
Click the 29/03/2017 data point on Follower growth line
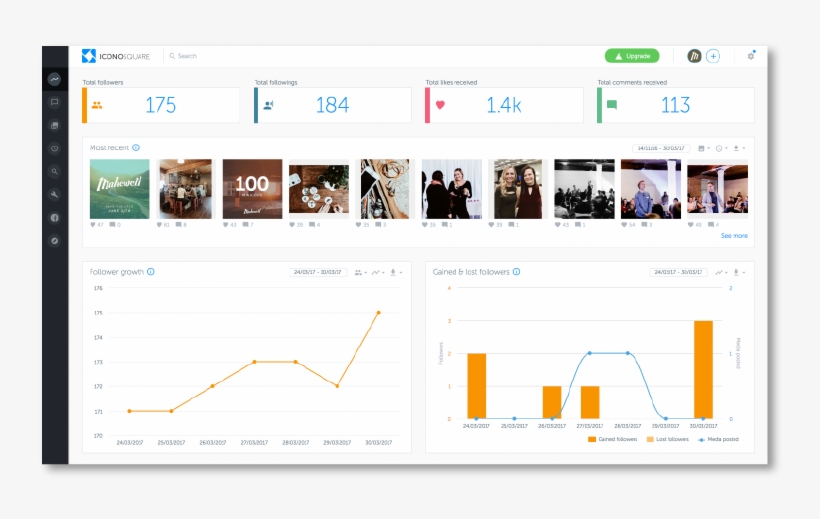[x=337, y=386]
